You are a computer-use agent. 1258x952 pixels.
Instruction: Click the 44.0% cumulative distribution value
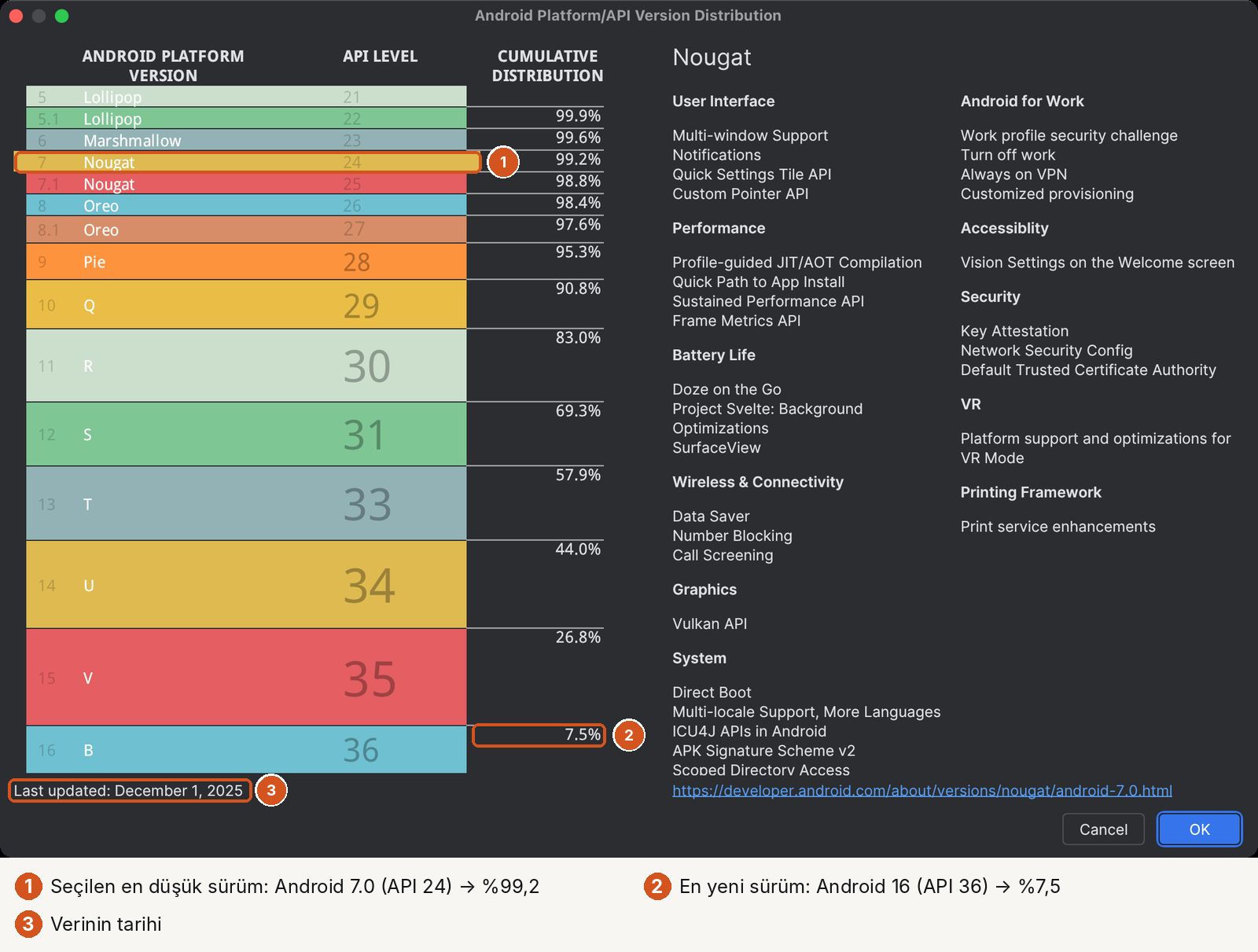tap(578, 550)
